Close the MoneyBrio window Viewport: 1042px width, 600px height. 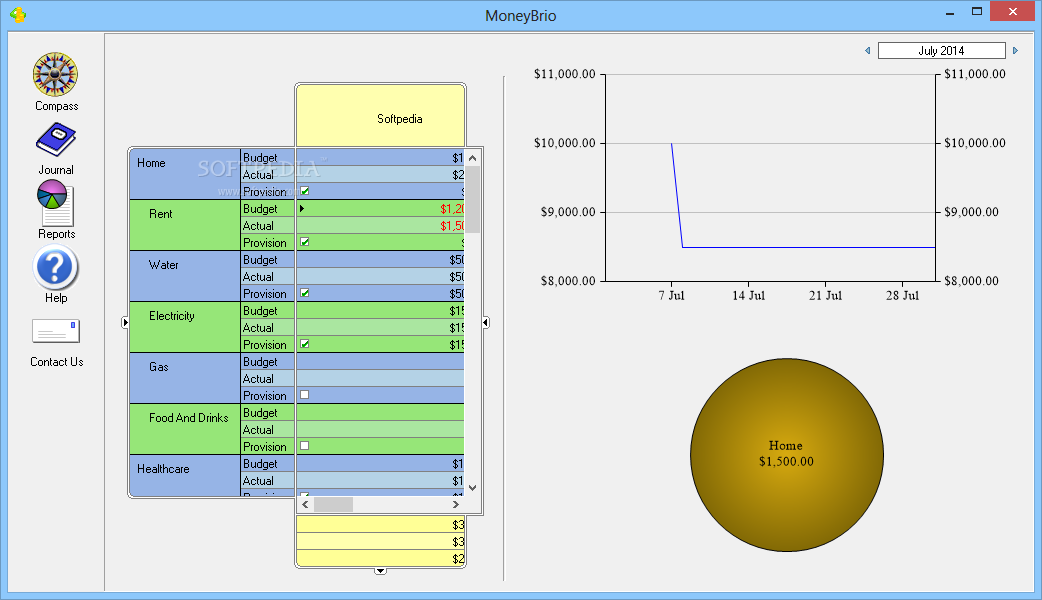click(x=1013, y=11)
